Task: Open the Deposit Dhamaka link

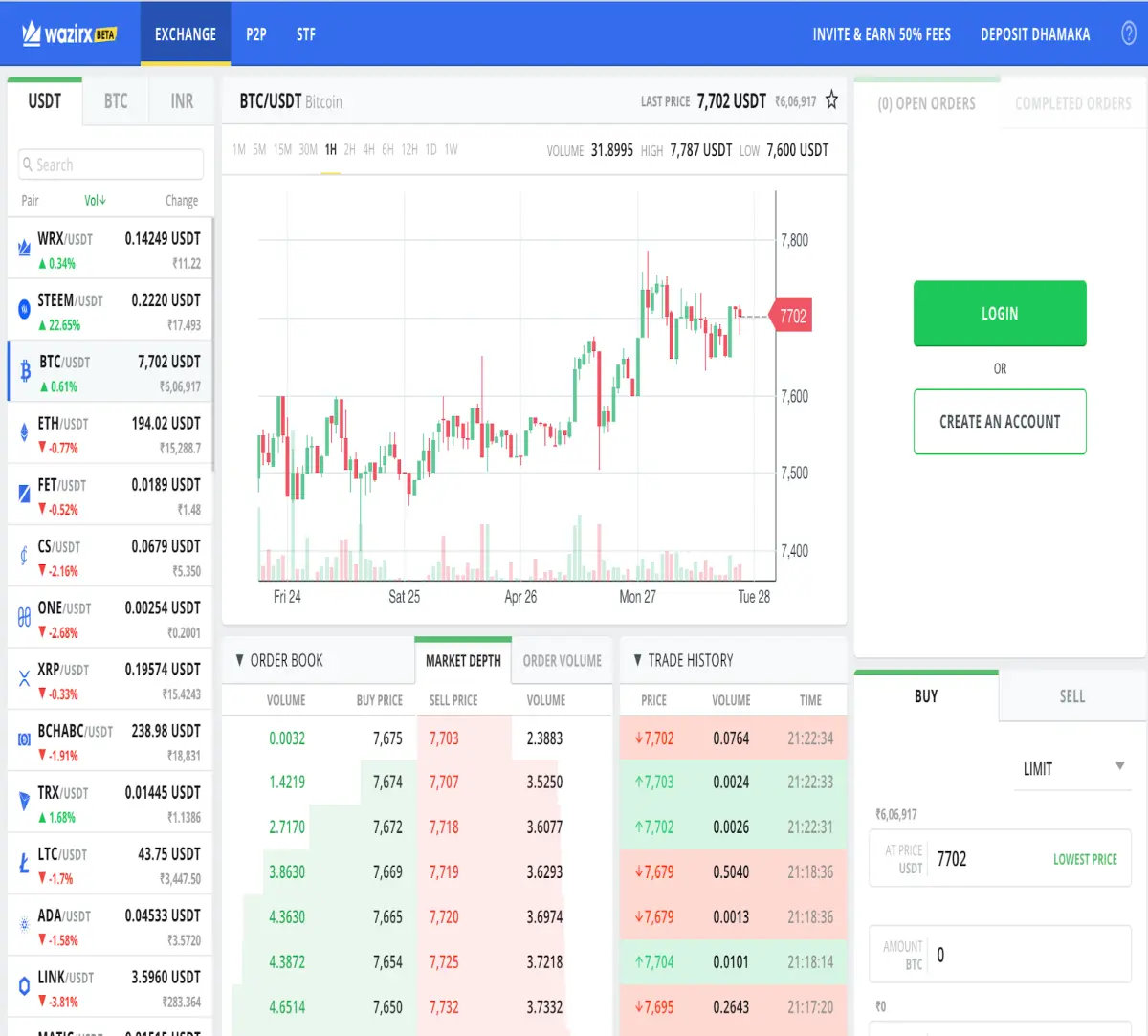Action: click(x=1035, y=34)
